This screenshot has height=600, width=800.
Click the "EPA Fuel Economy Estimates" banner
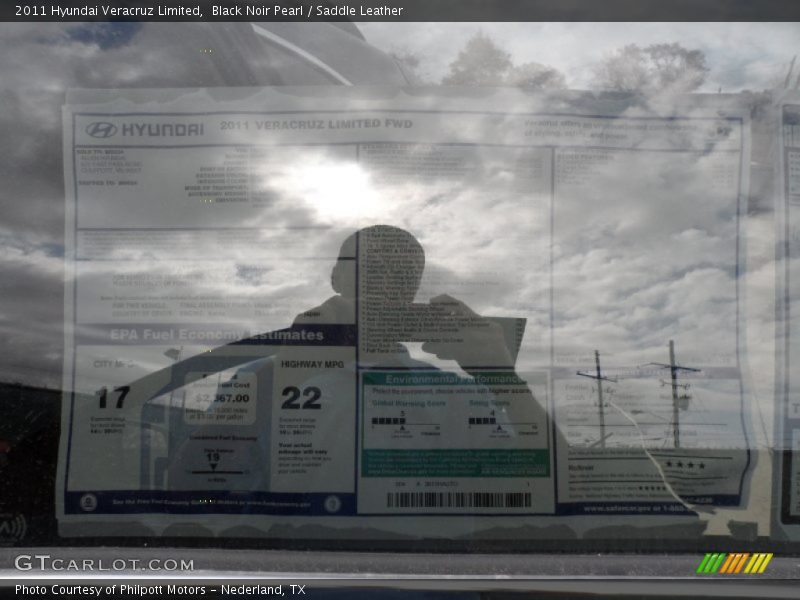coord(217,335)
